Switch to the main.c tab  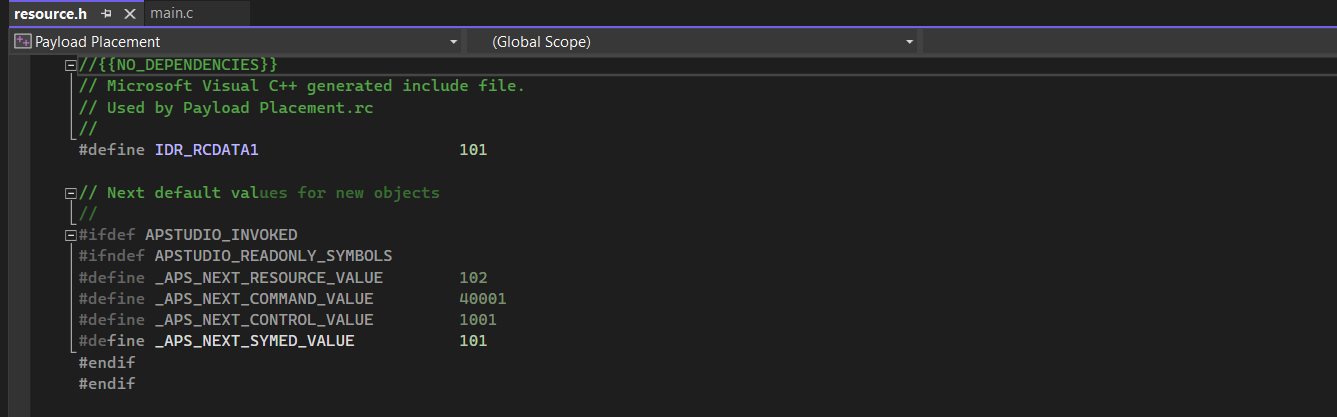tap(171, 14)
